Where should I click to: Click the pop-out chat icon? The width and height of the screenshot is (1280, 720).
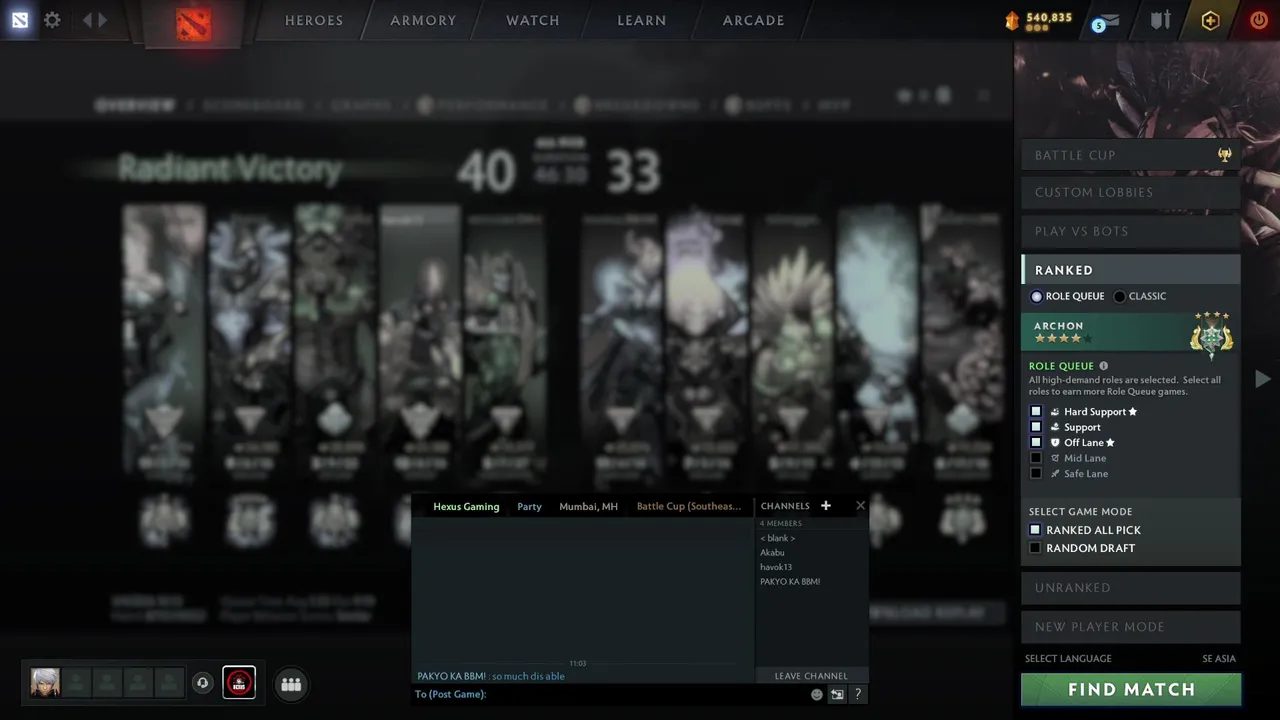(837, 694)
